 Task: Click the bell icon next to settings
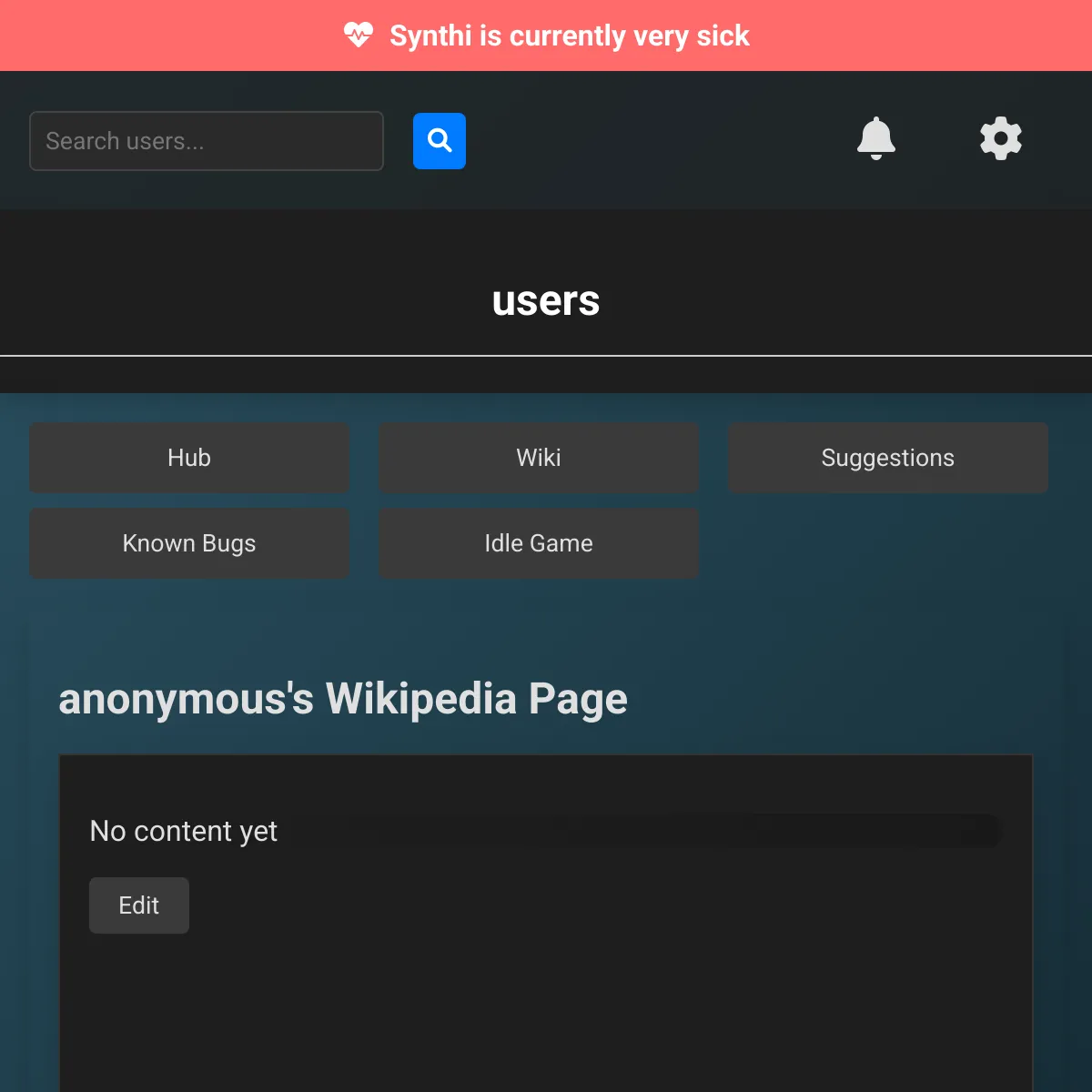[x=876, y=139]
